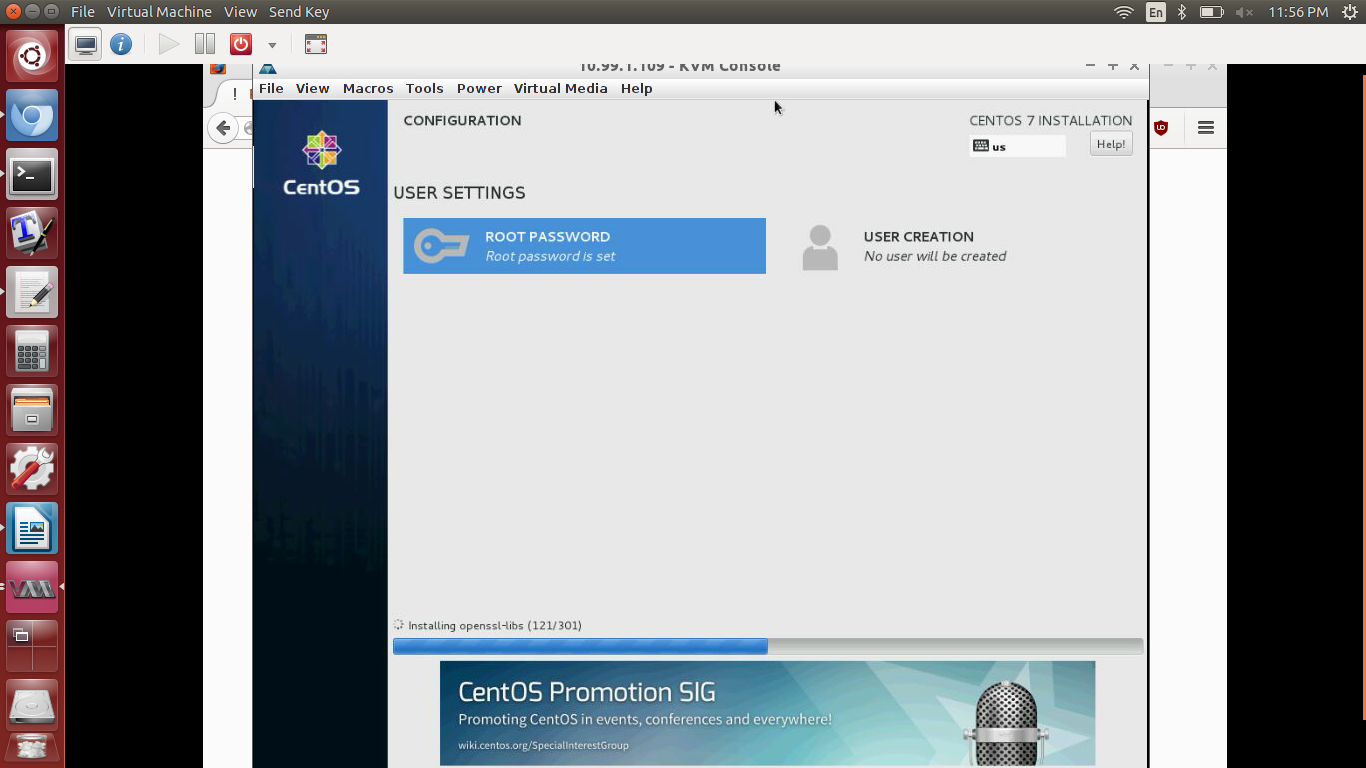The image size is (1366, 768).
Task: Open the View menu in top bar
Action: [240, 12]
